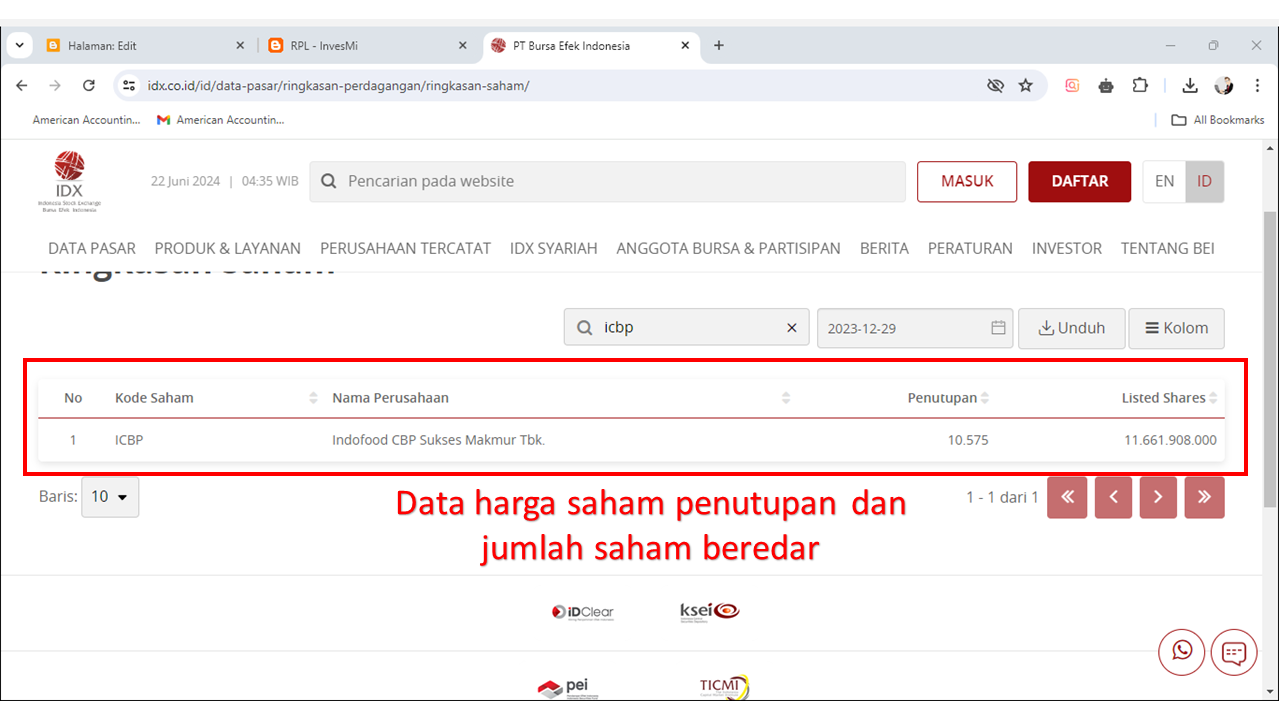Close the RPL - InvesMi tab
This screenshot has height=720, width=1280.
tap(462, 45)
